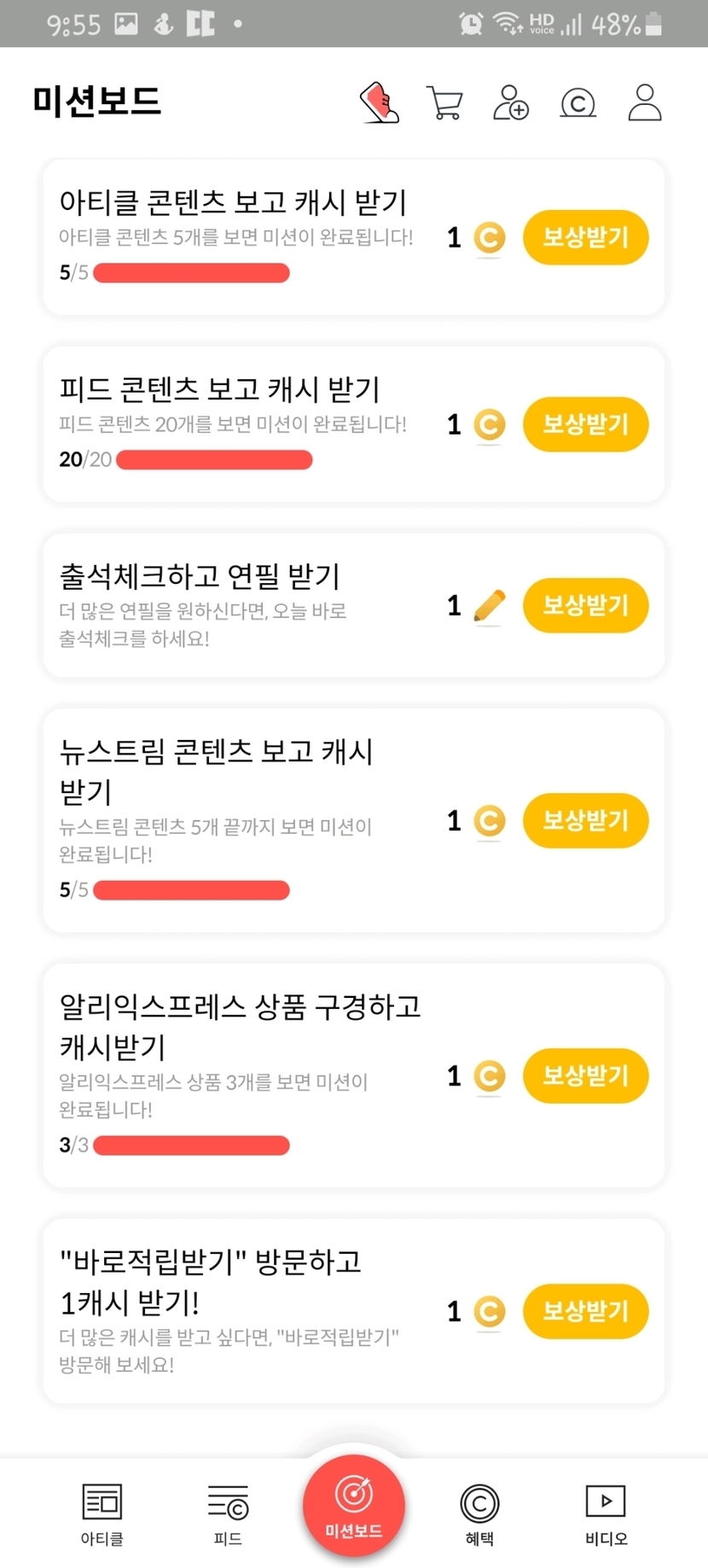The width and height of the screenshot is (708, 1568).
Task: Tap the 피드 콘텐츠 20/20 progress bar
Action: click(214, 460)
